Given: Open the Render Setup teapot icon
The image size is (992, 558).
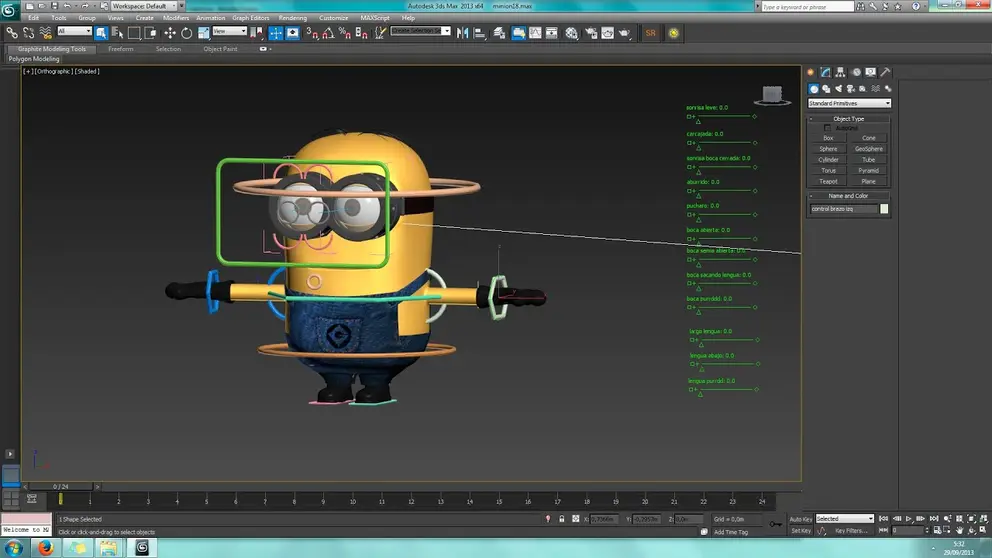Looking at the screenshot, I should coord(591,32).
